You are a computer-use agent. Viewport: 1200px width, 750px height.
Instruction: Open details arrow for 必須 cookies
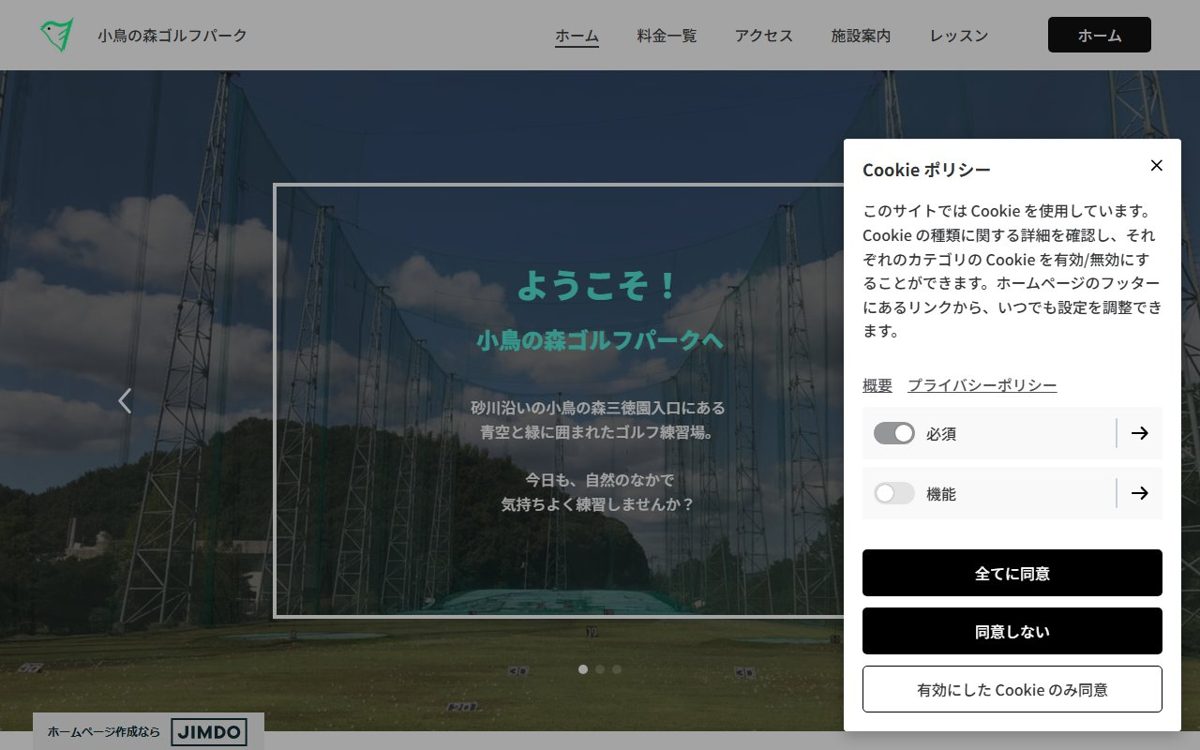point(1139,433)
